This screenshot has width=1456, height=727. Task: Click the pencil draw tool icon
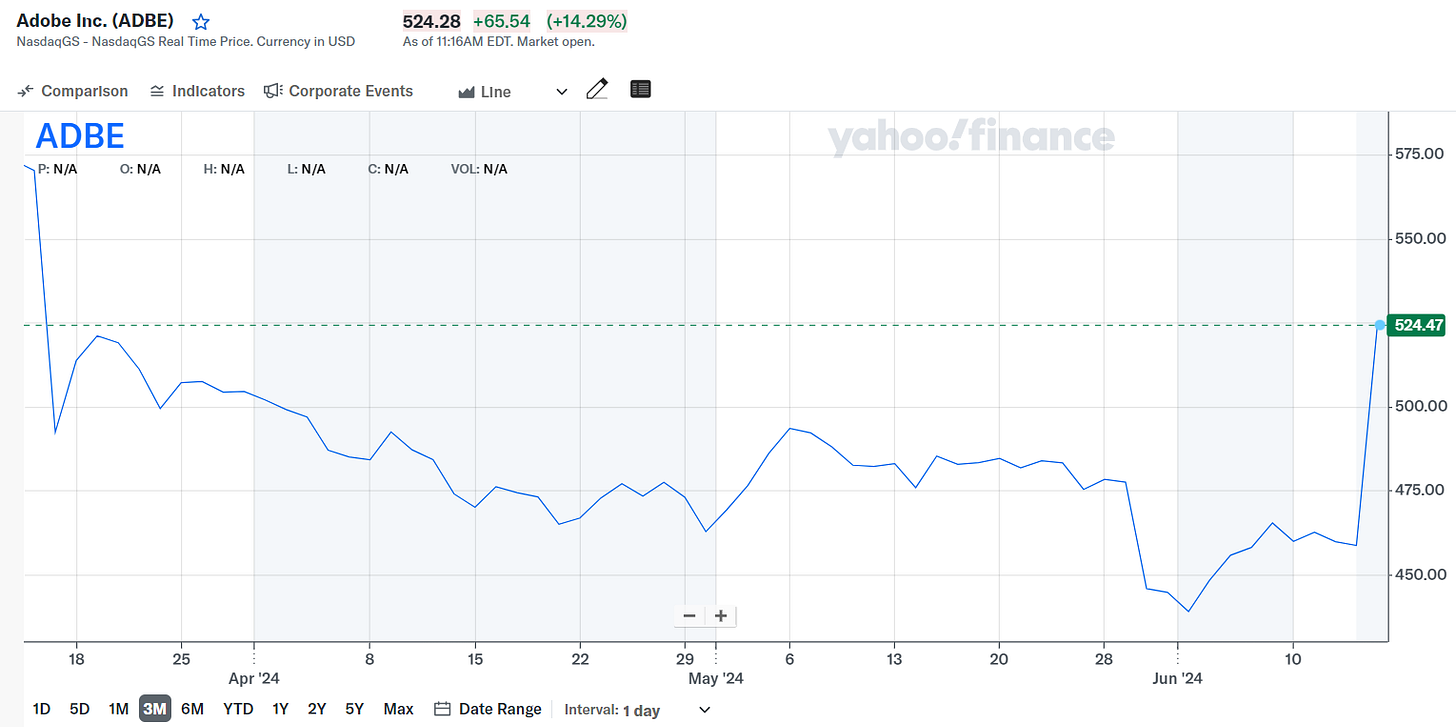597,90
